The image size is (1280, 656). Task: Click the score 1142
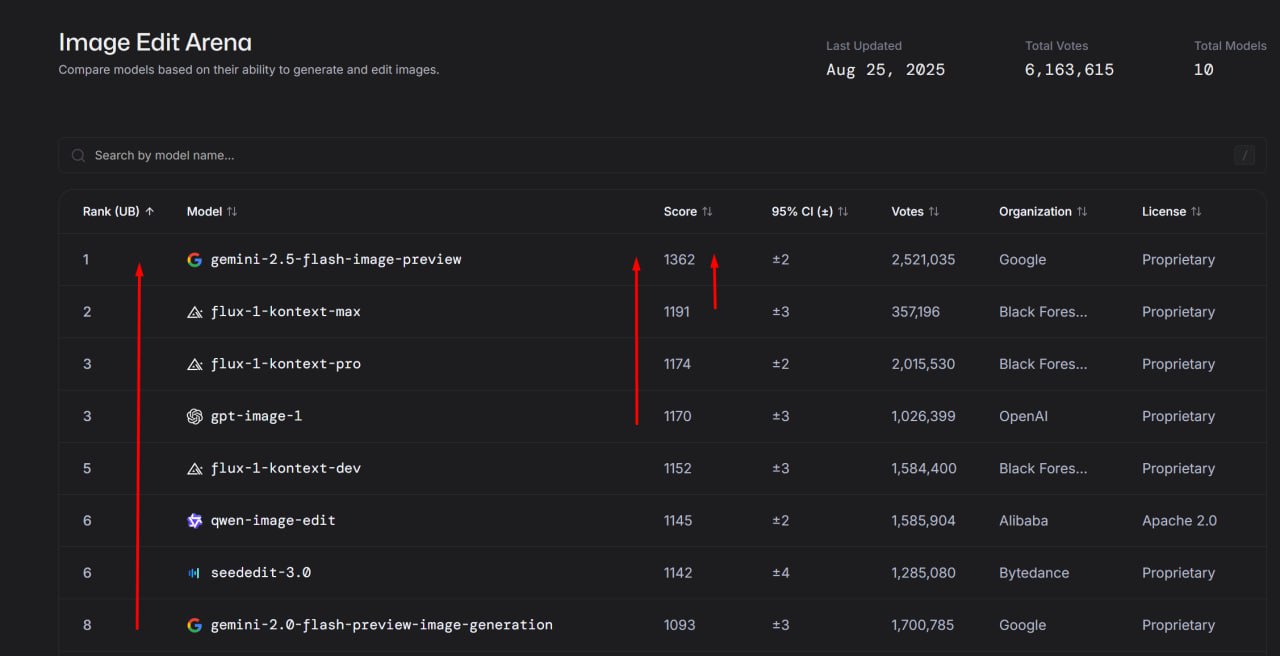[678, 573]
